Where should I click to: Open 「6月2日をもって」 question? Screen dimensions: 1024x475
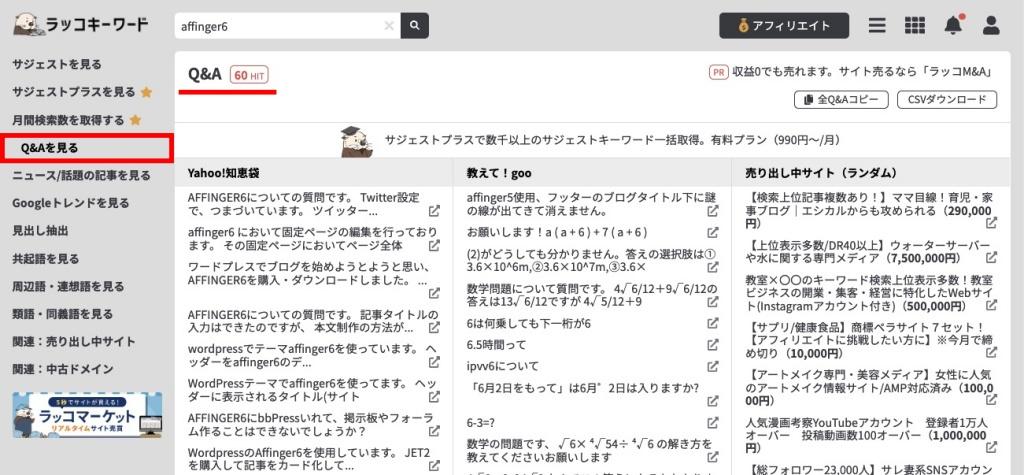[583, 387]
